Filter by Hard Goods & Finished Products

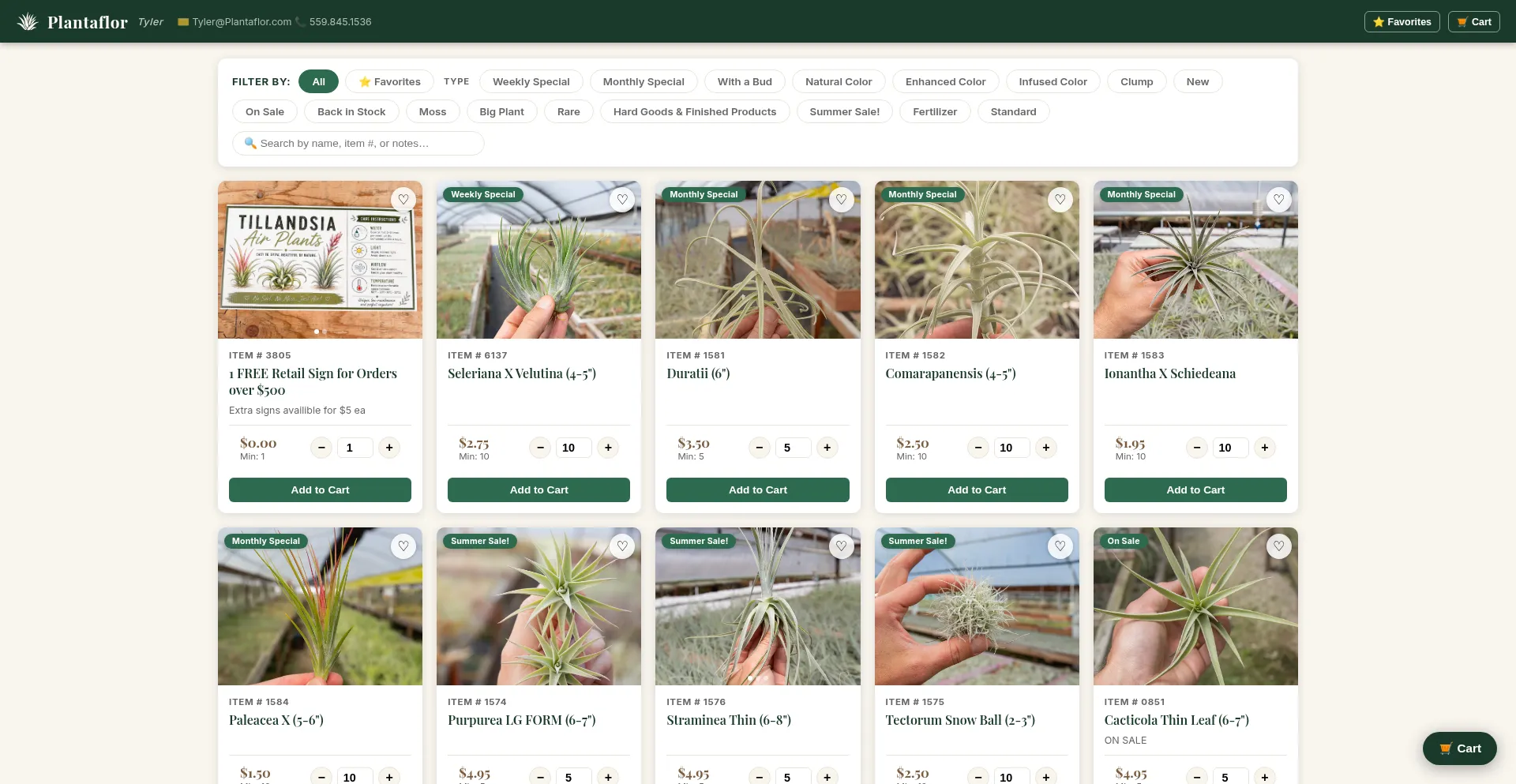(x=695, y=111)
